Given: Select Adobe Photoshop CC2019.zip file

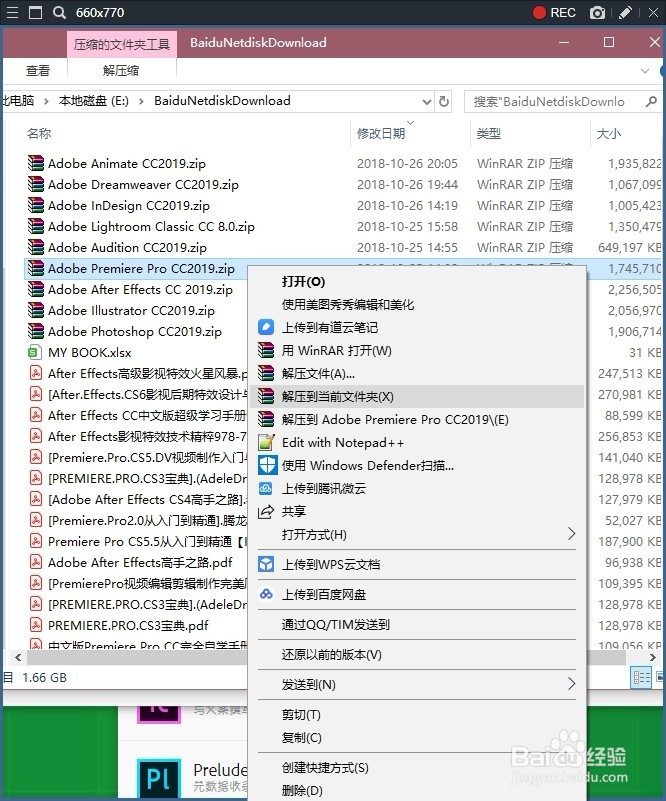Looking at the screenshot, I should [x=135, y=332].
